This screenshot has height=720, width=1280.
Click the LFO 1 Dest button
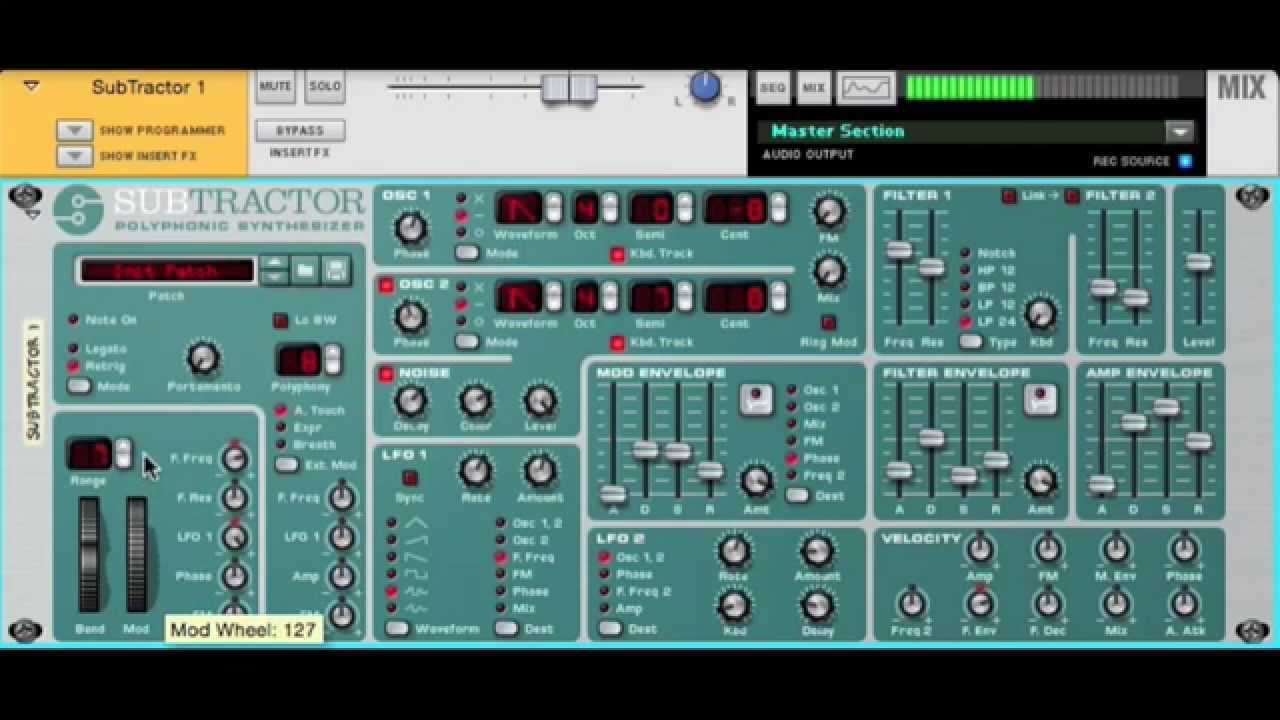(506, 628)
